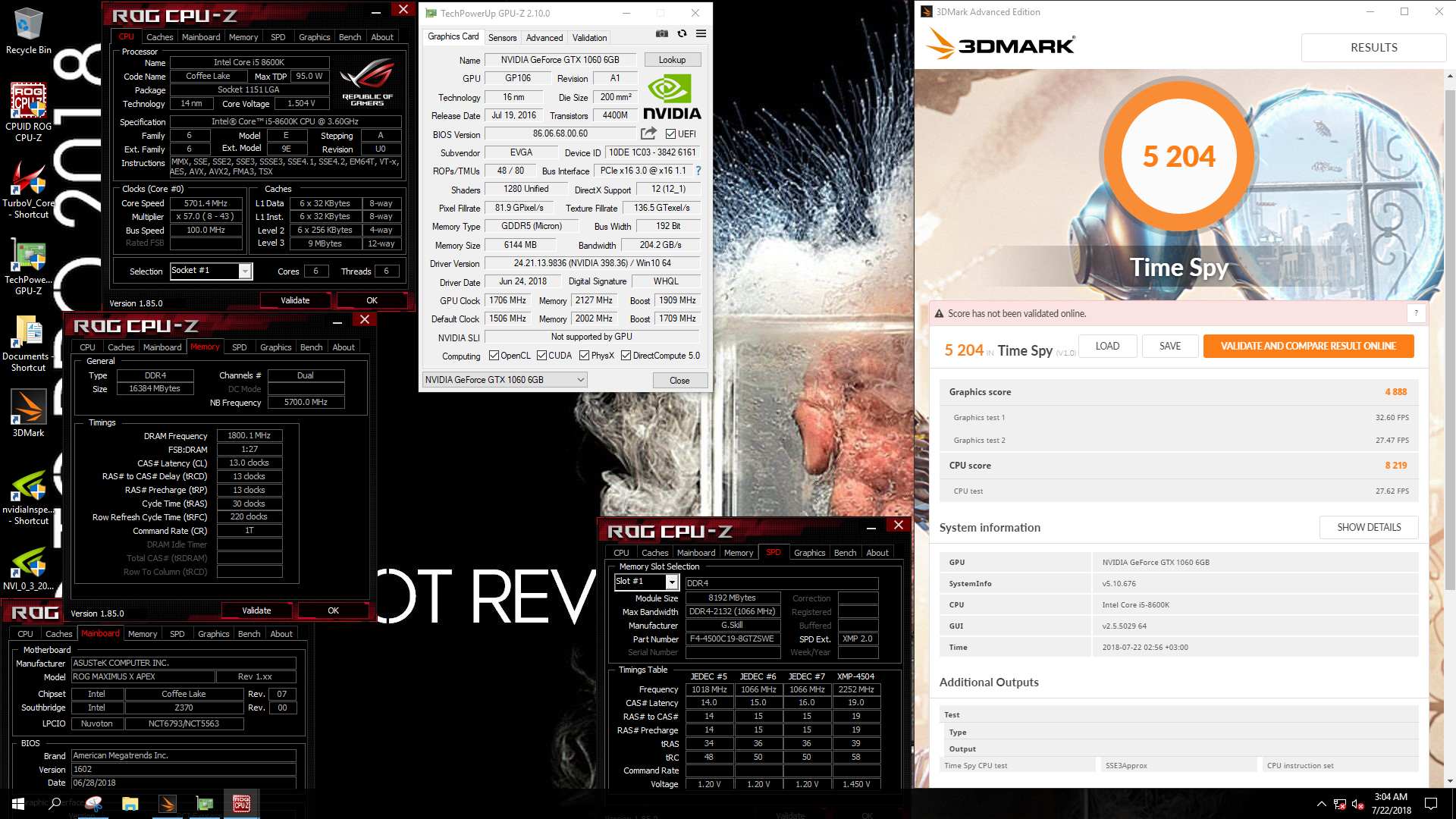Open help question mark on validation warning
Image resolution: width=1456 pixels, height=819 pixels.
pos(1416,313)
